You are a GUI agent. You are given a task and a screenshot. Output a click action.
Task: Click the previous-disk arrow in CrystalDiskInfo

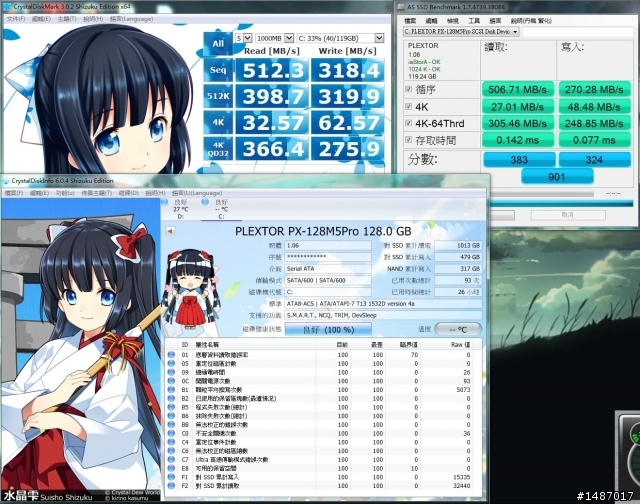pyautogui.click(x=170, y=231)
